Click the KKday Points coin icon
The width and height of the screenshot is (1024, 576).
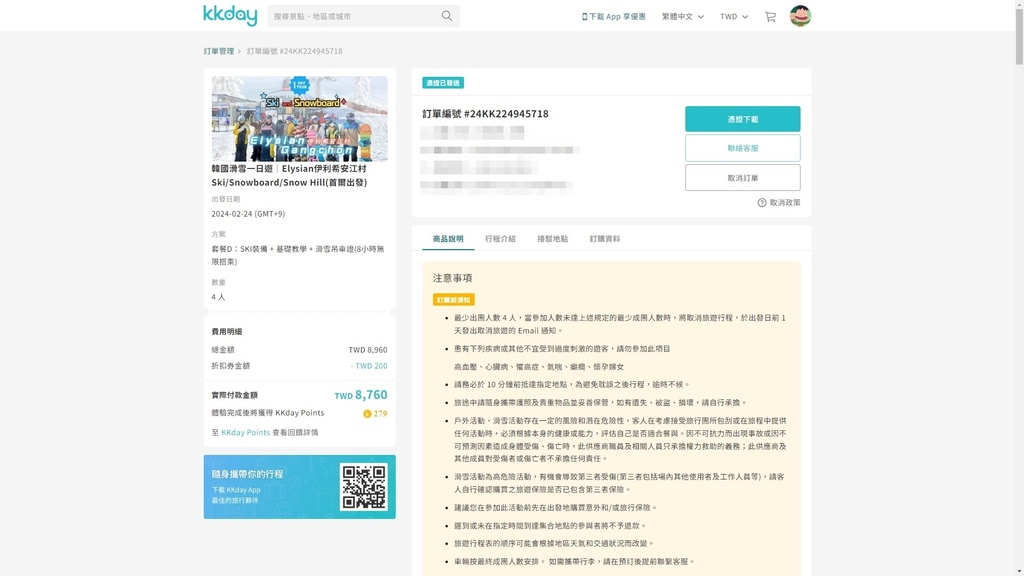click(x=367, y=413)
